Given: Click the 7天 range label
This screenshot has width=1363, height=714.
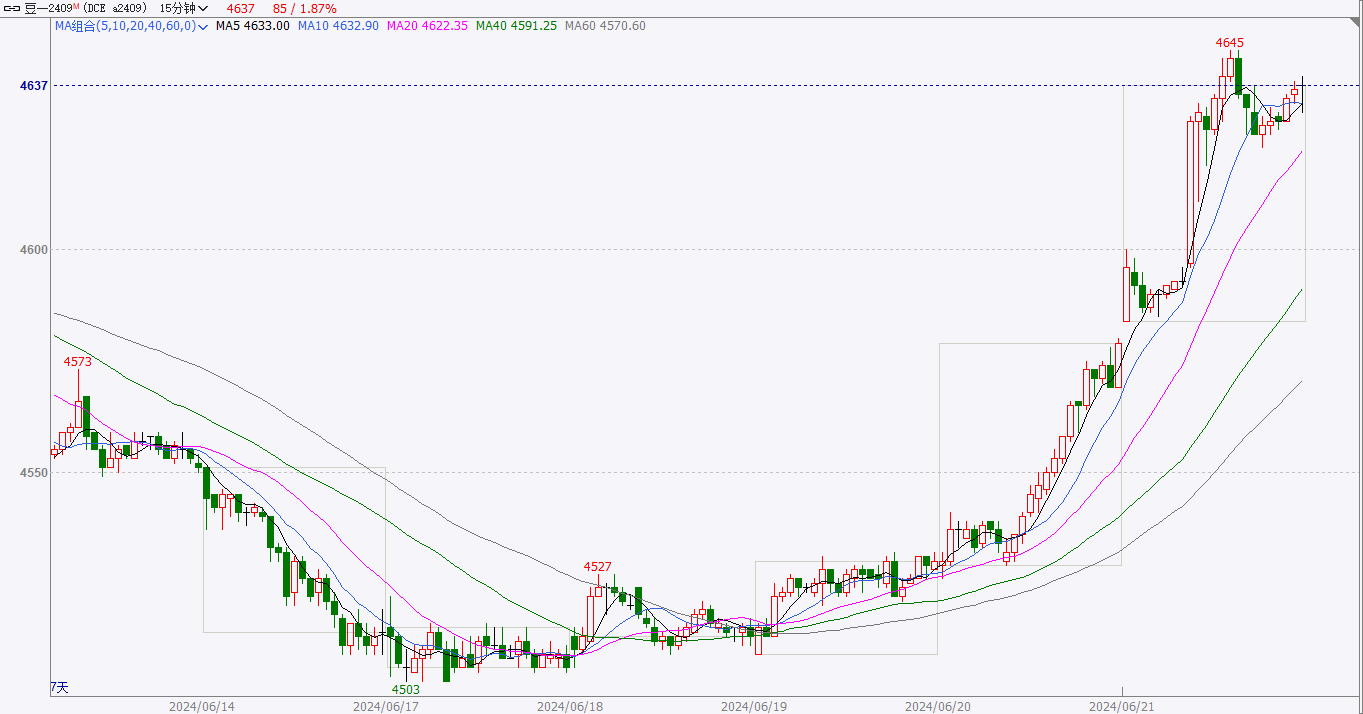Looking at the screenshot, I should [x=60, y=687].
